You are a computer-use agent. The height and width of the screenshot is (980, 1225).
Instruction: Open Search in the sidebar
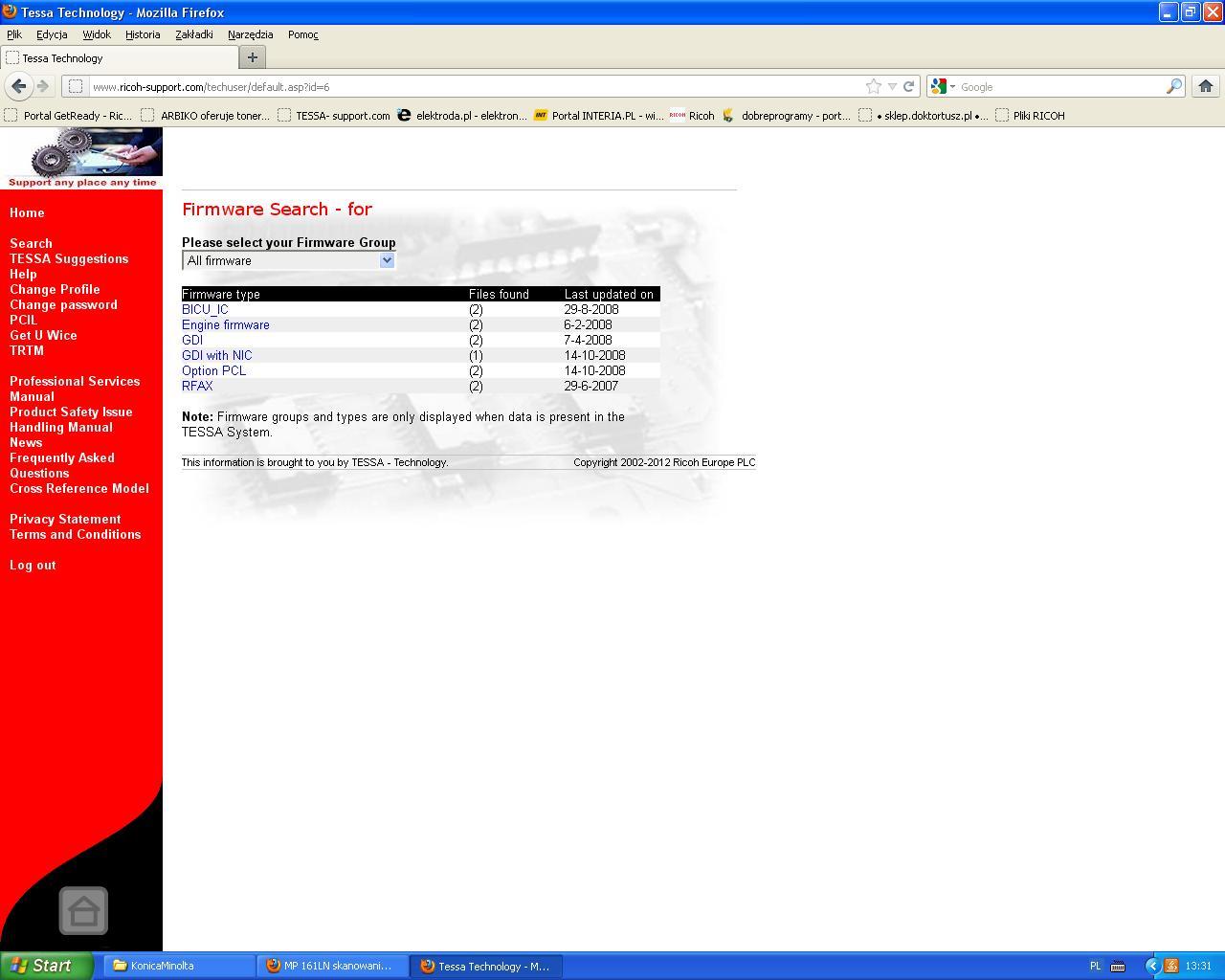click(x=31, y=243)
